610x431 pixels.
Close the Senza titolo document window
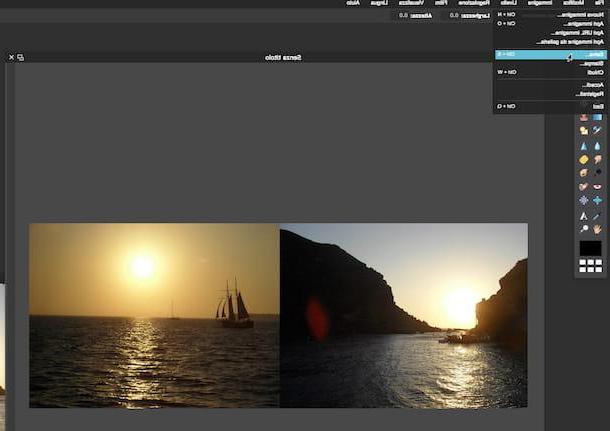(11, 57)
